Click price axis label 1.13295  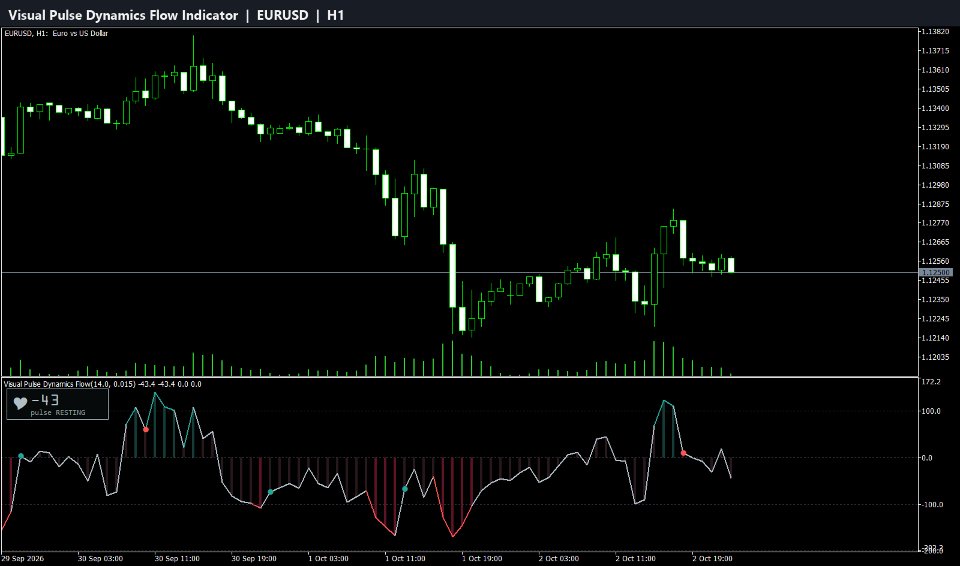tap(935, 127)
